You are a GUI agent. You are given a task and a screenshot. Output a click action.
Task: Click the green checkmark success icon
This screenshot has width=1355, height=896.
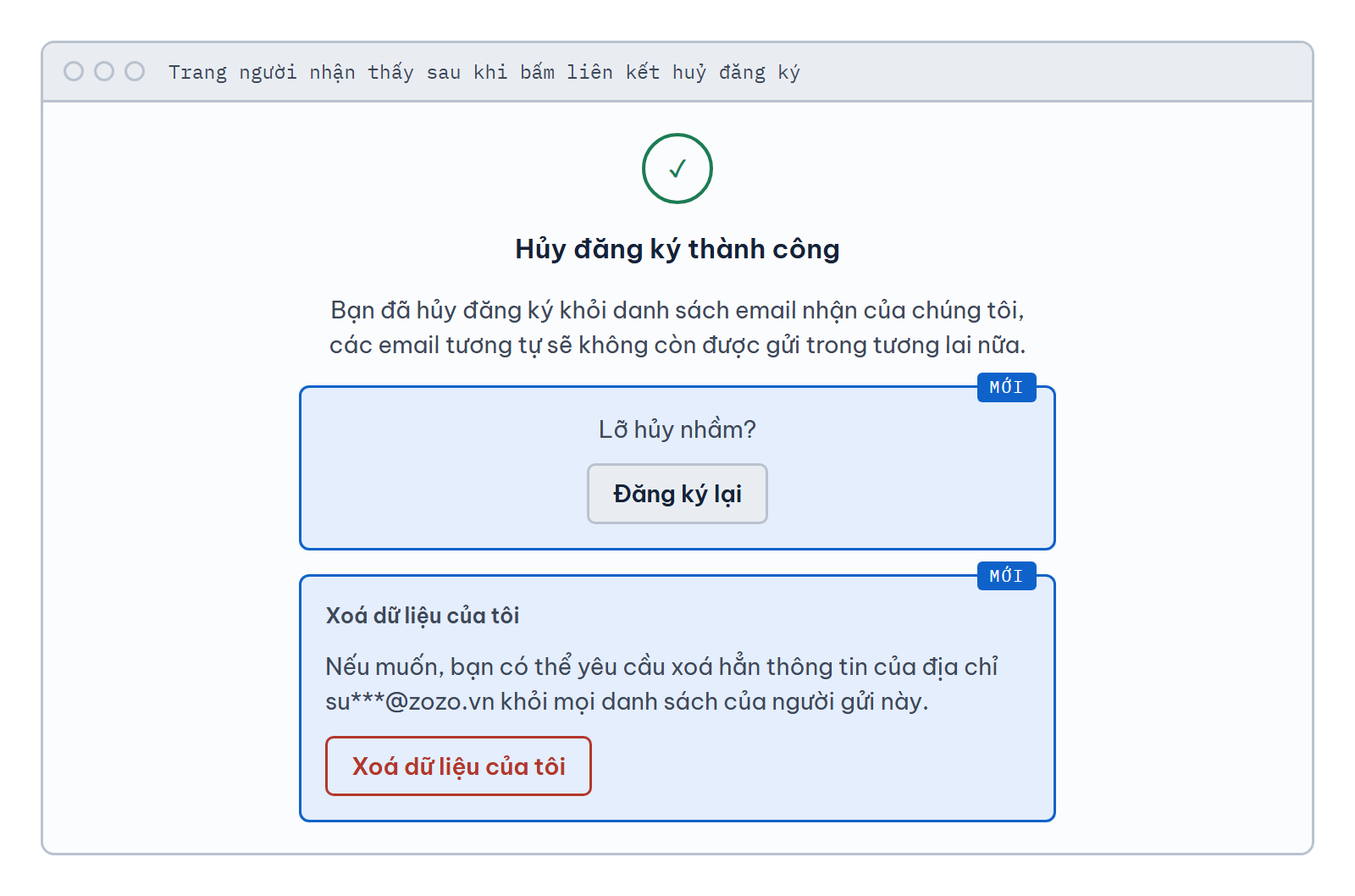(x=677, y=169)
